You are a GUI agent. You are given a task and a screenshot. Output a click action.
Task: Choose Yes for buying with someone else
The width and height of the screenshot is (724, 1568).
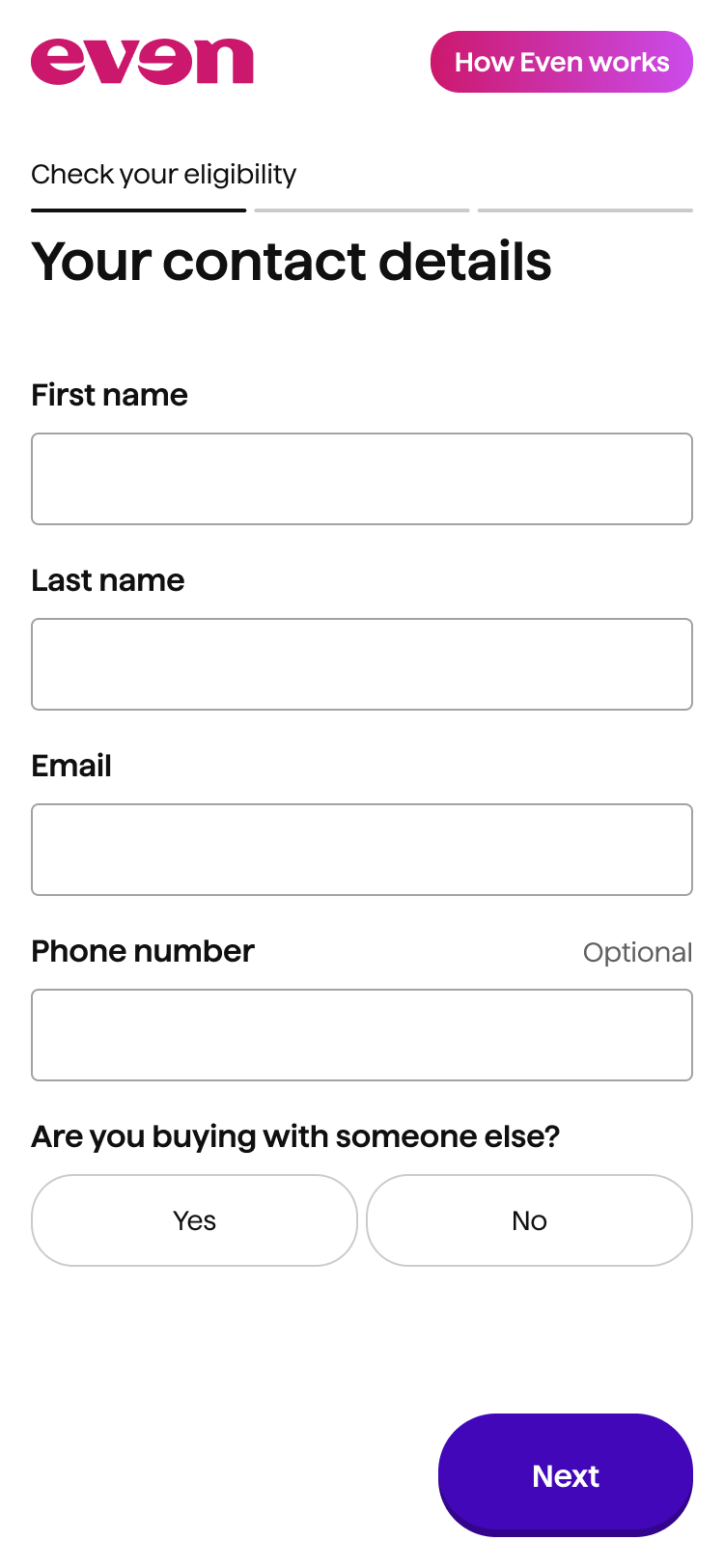tap(194, 1220)
